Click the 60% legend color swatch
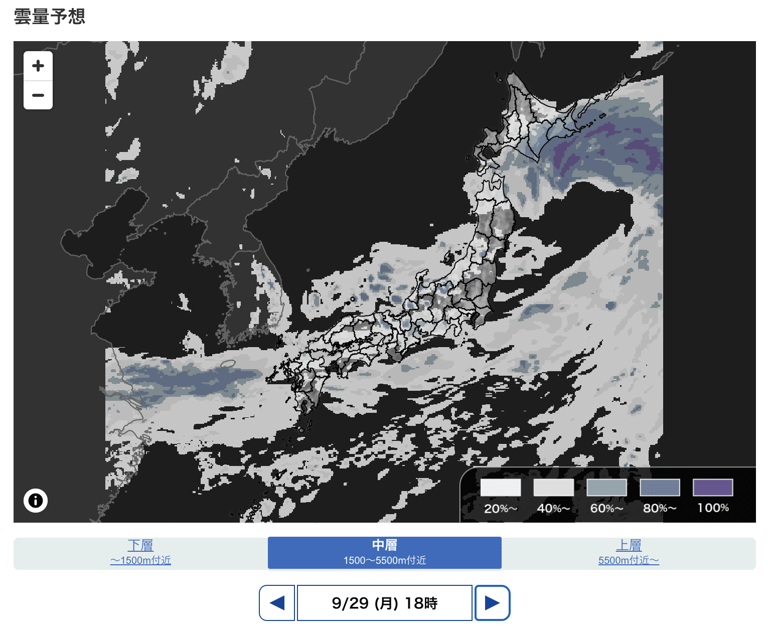Image resolution: width=768 pixels, height=628 pixels. [606, 488]
